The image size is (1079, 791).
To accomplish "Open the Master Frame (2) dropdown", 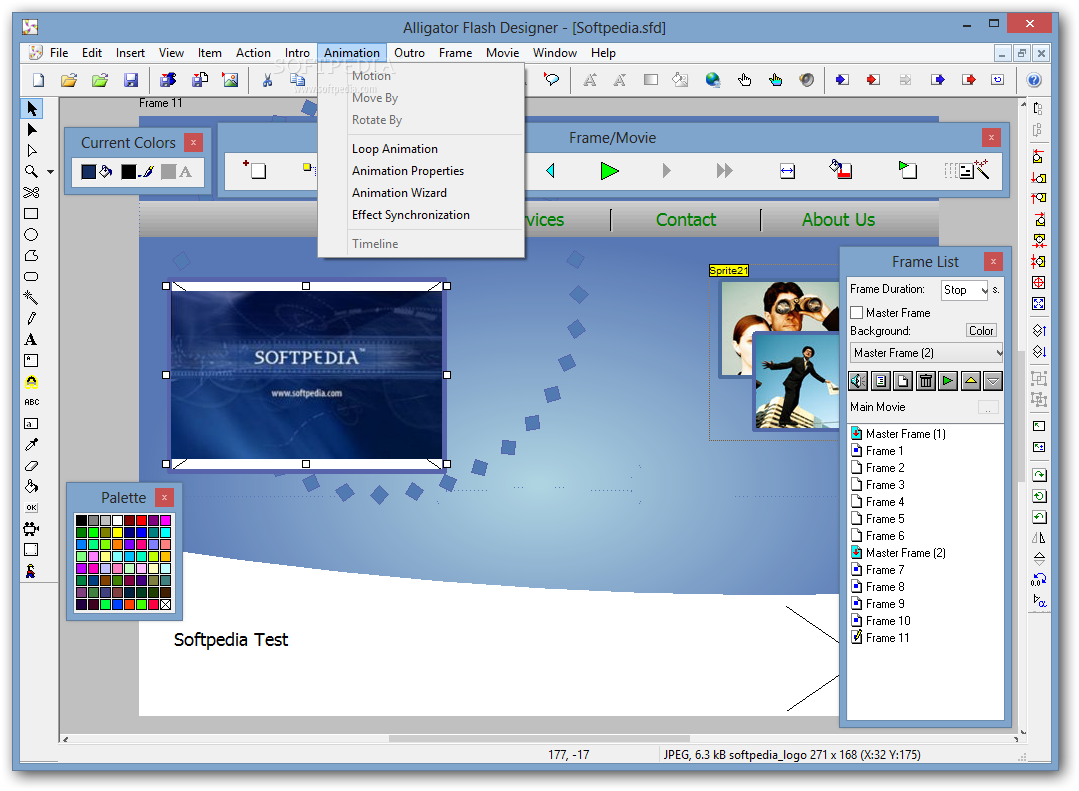I will [x=926, y=353].
